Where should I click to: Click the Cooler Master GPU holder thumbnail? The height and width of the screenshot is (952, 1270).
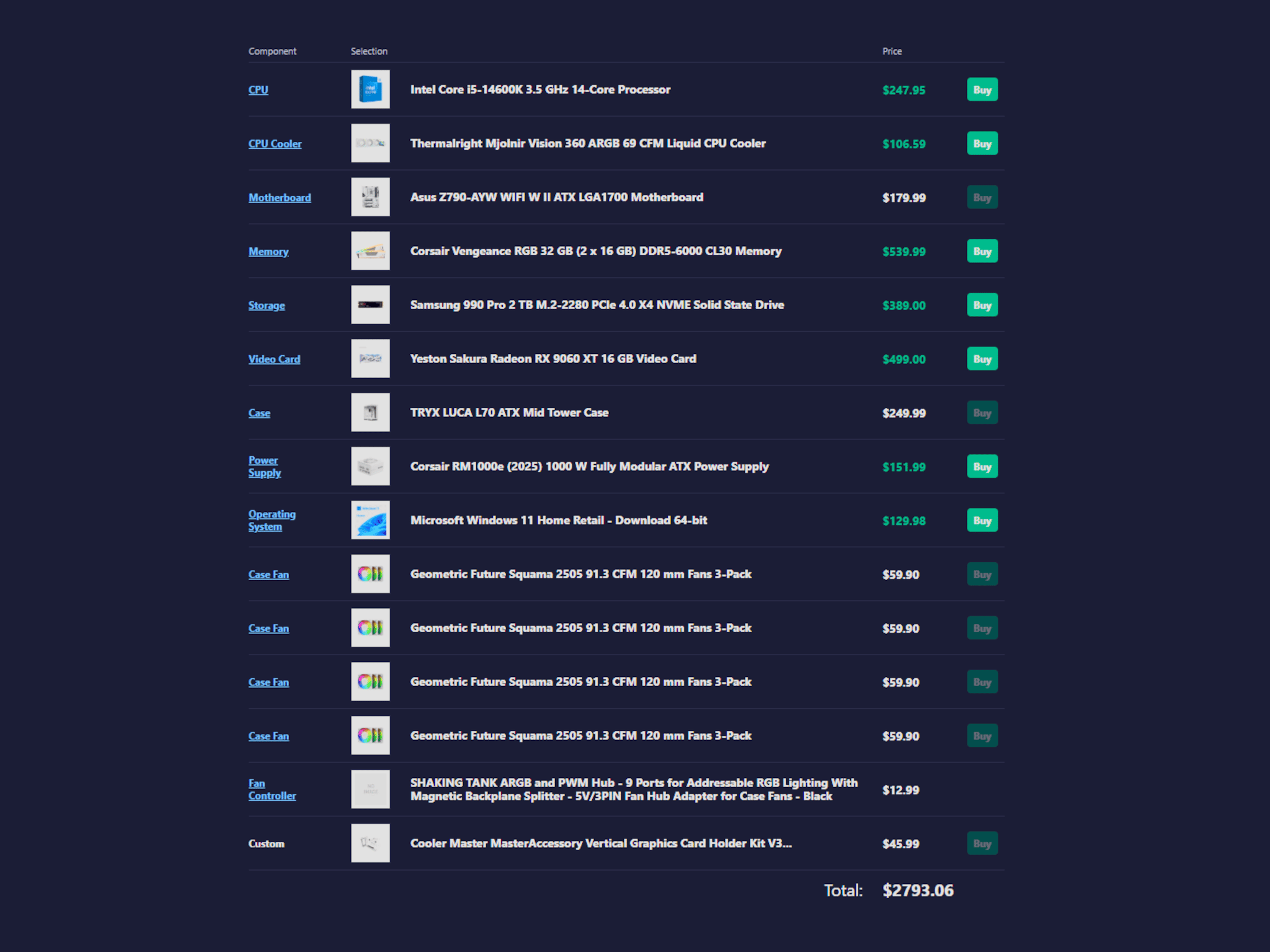click(370, 844)
